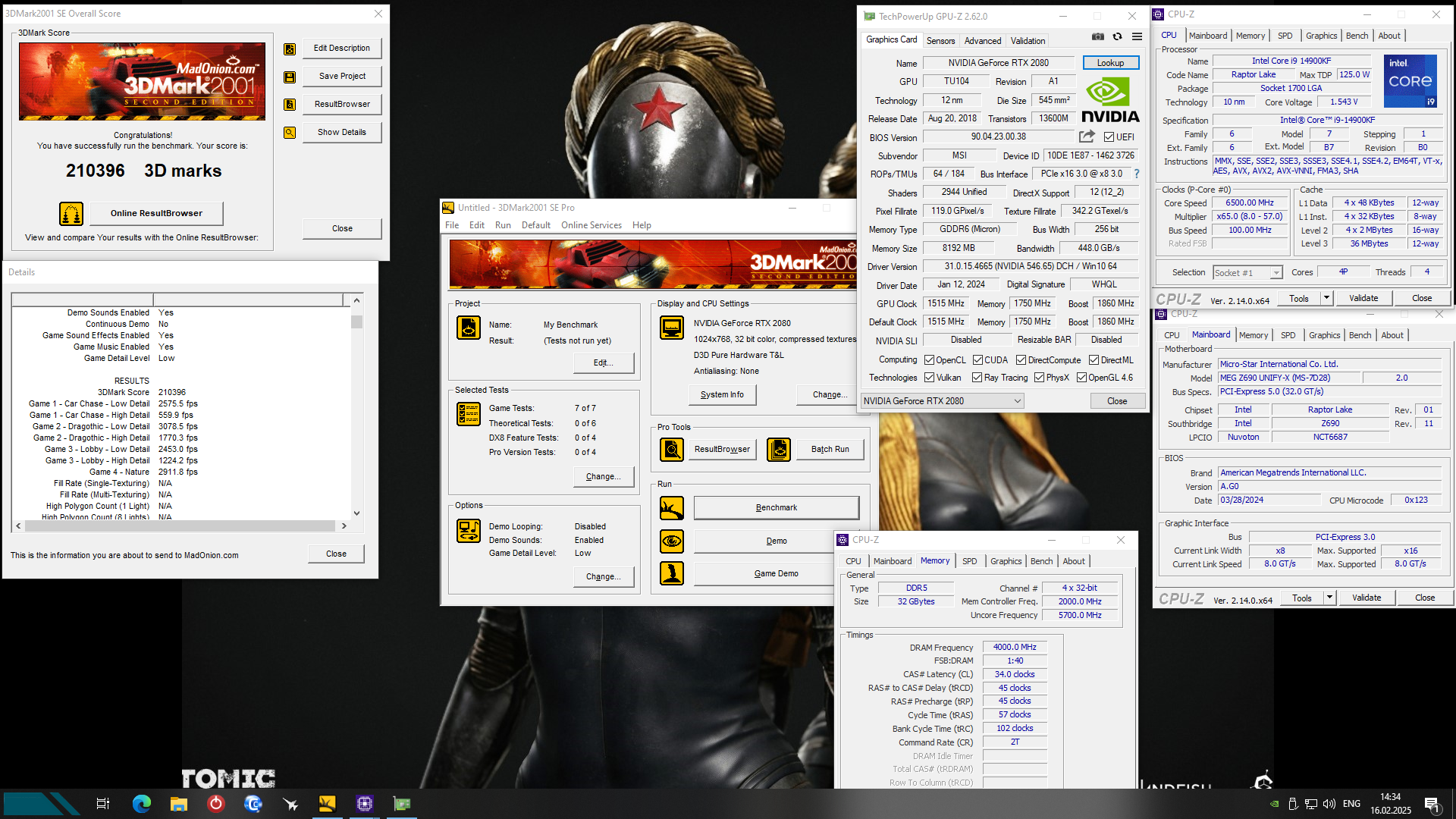
Task: Click the Batch Run icon
Action: [x=779, y=450]
